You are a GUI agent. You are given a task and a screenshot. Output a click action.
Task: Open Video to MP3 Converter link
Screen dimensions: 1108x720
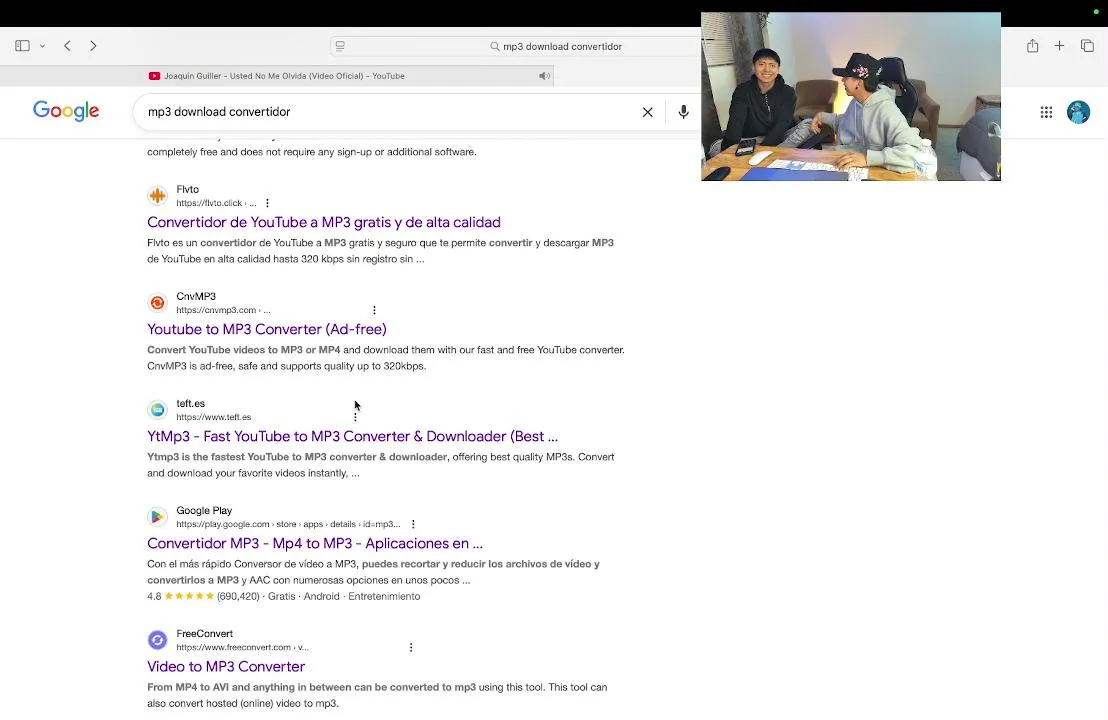tap(226, 666)
